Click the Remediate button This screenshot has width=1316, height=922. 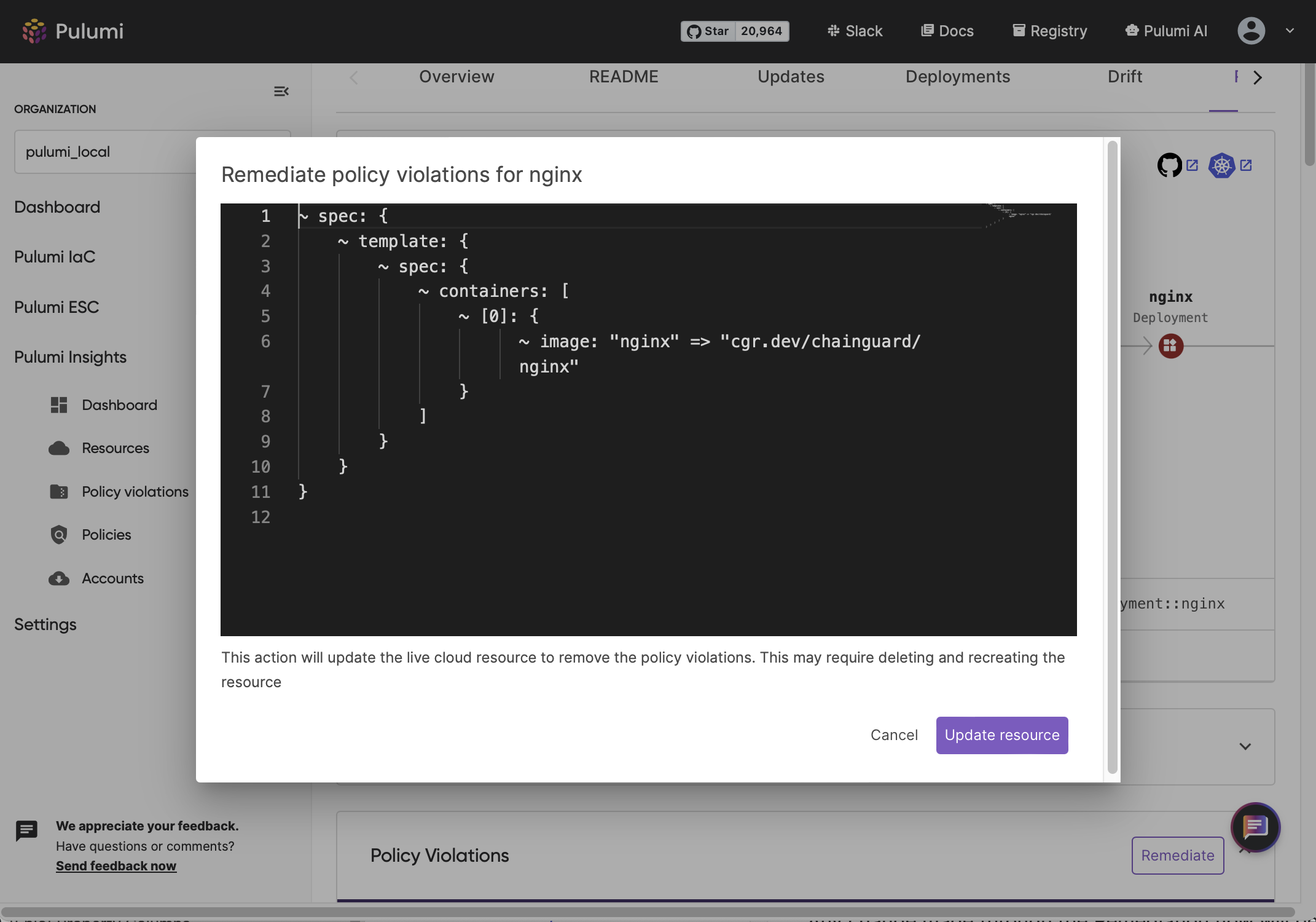coord(1178,856)
